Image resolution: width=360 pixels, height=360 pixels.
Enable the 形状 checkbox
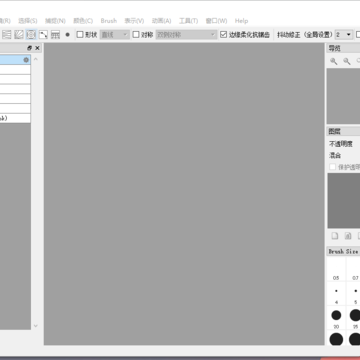tap(80, 35)
